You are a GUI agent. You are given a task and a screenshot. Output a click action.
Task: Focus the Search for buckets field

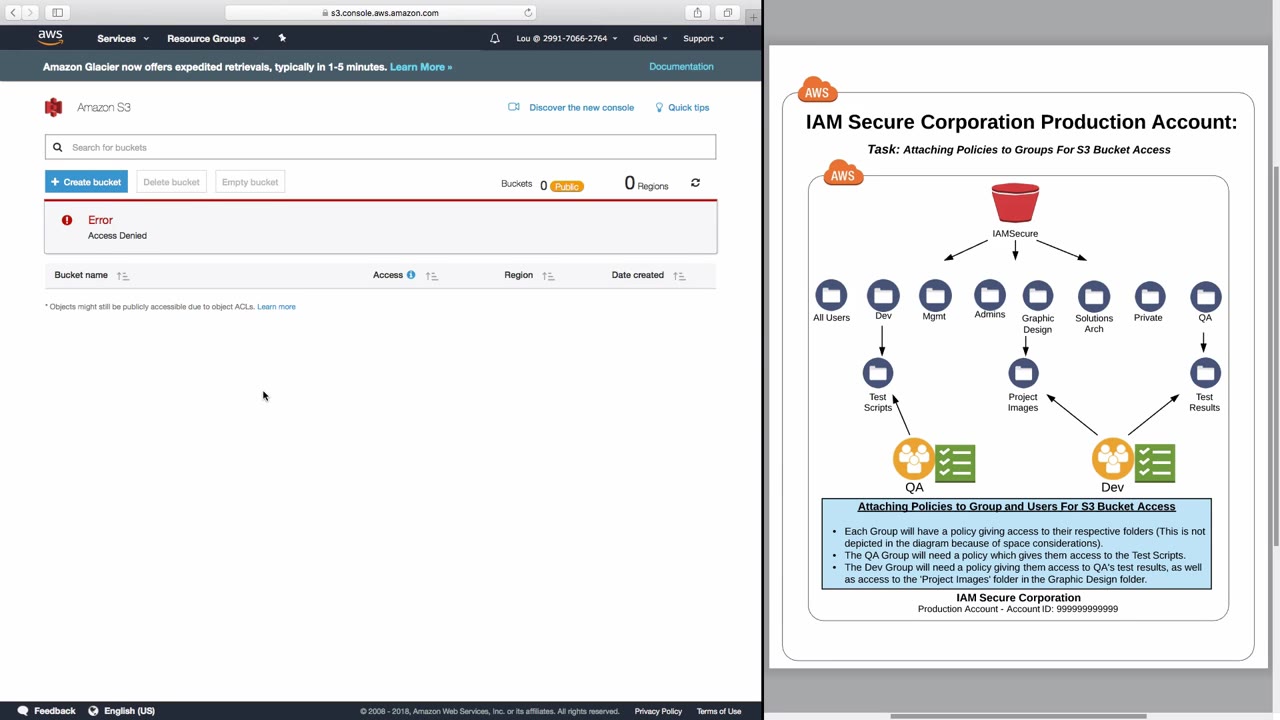(x=380, y=147)
